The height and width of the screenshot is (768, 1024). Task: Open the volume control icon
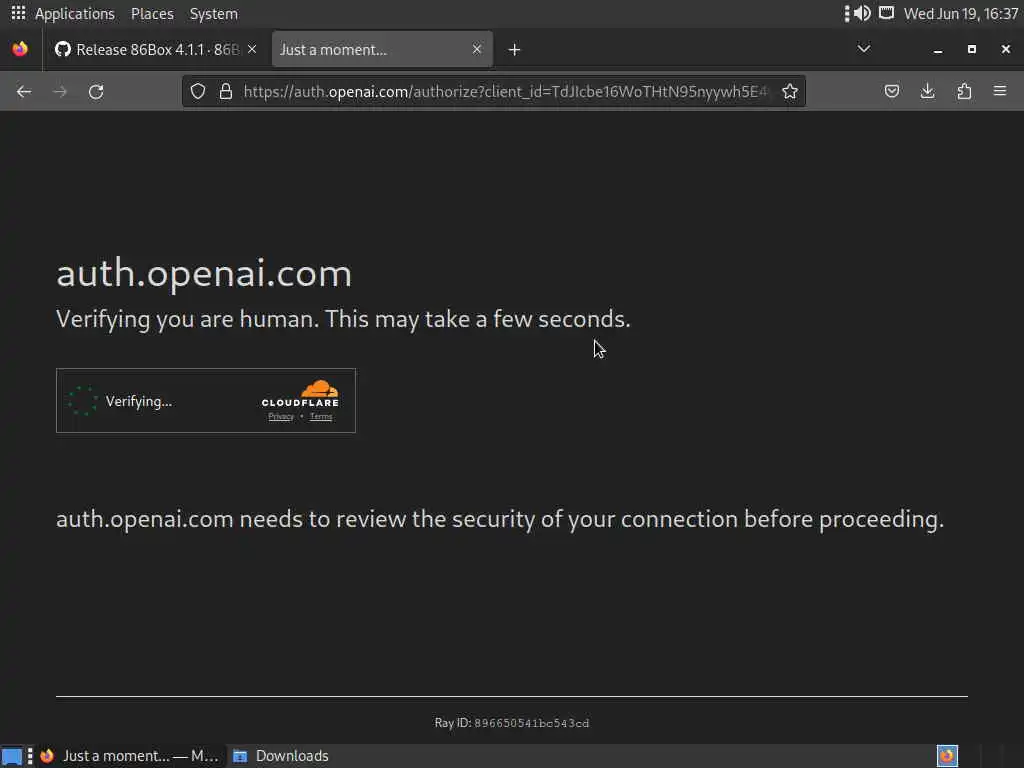point(863,13)
